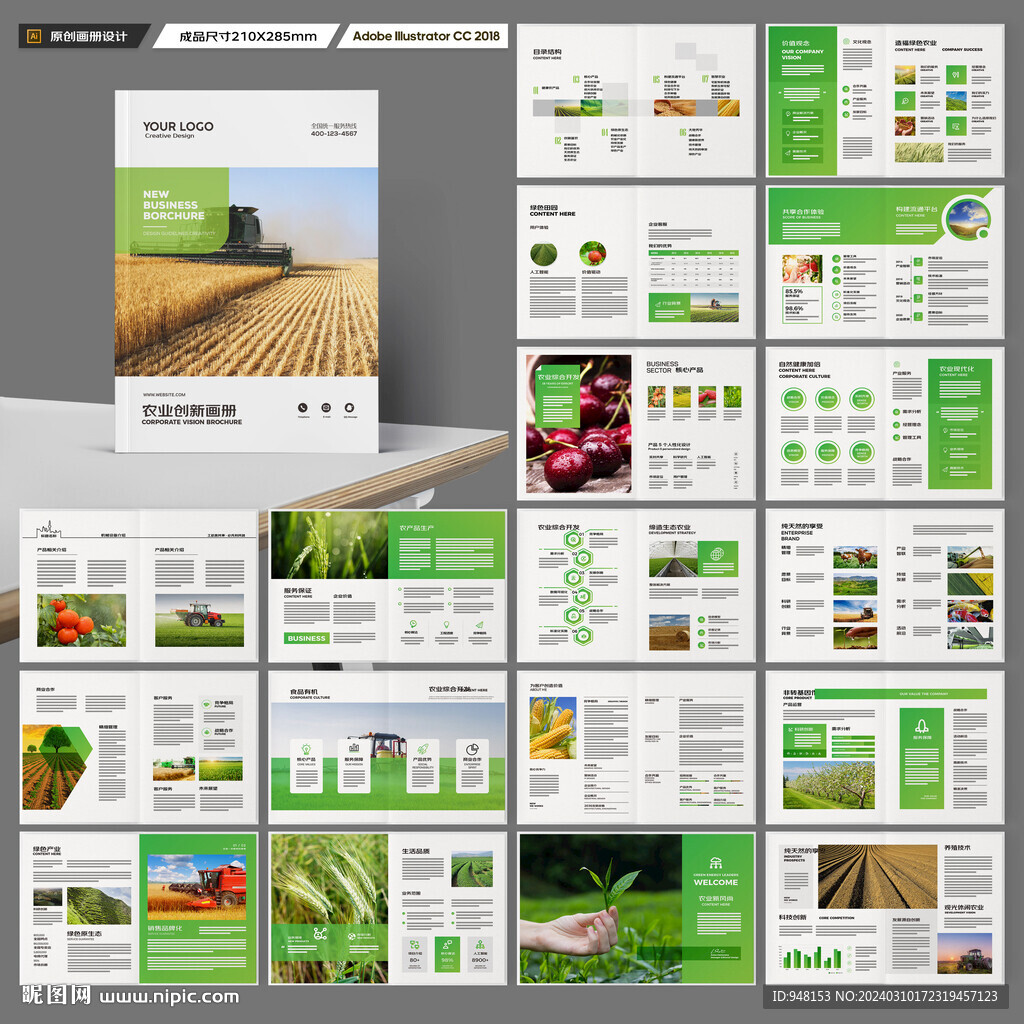Image resolution: width=1024 pixels, height=1024 pixels.
Task: Click the hexagon-shaped tree field photo
Action: point(57,767)
